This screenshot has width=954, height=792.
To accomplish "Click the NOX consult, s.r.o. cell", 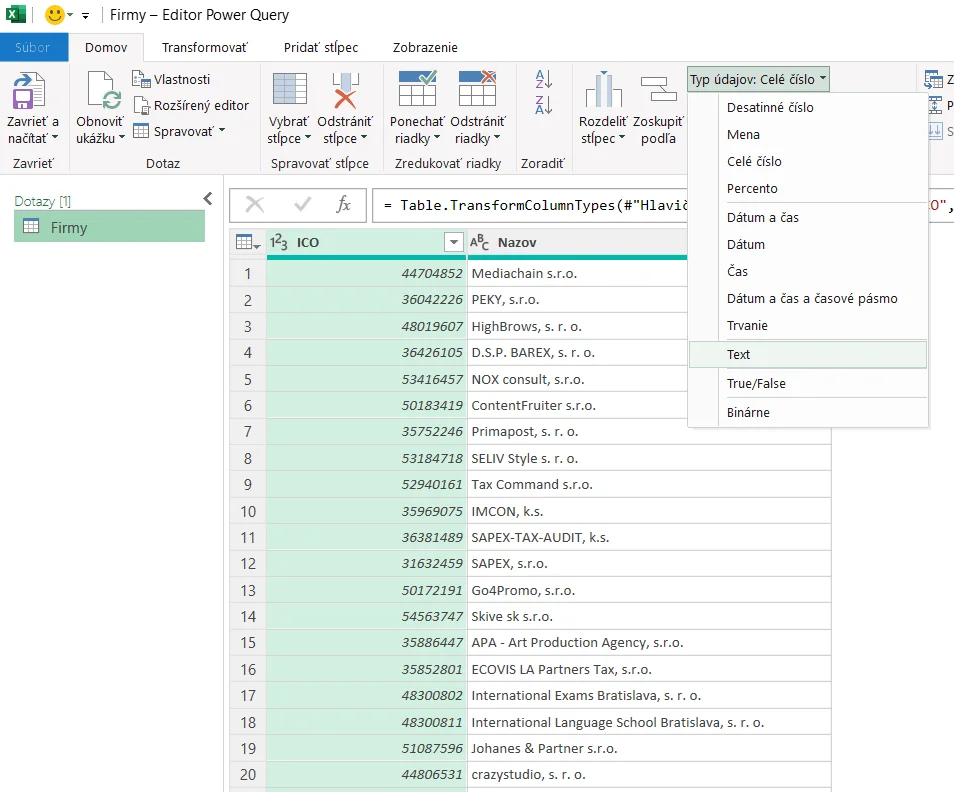I will (577, 380).
